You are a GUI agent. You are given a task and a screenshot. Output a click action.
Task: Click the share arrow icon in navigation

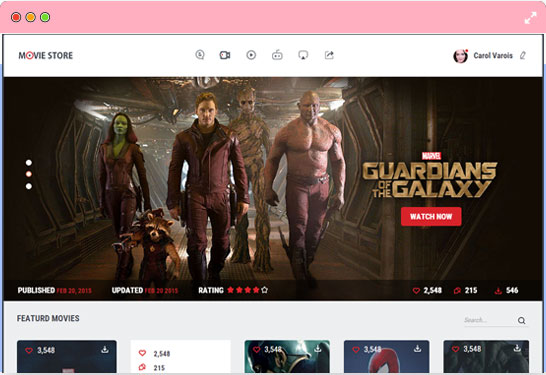[x=329, y=55]
